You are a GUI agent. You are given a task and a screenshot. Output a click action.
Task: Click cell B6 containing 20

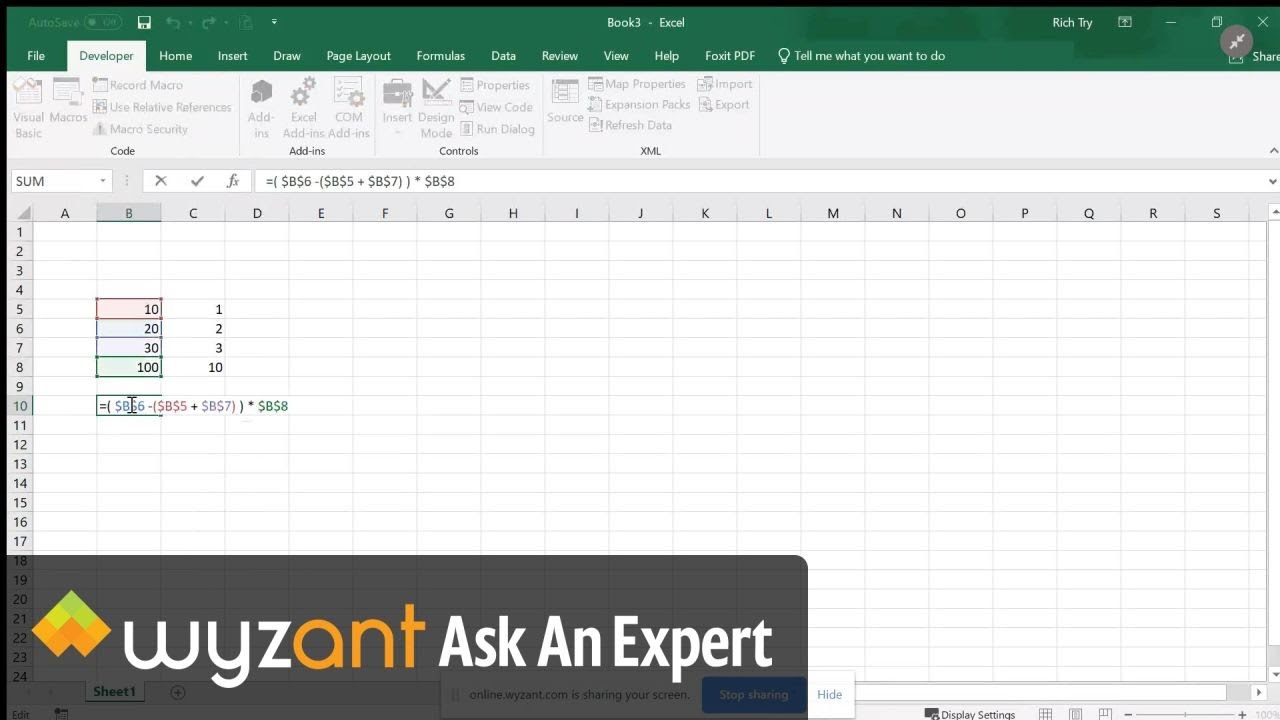point(129,328)
